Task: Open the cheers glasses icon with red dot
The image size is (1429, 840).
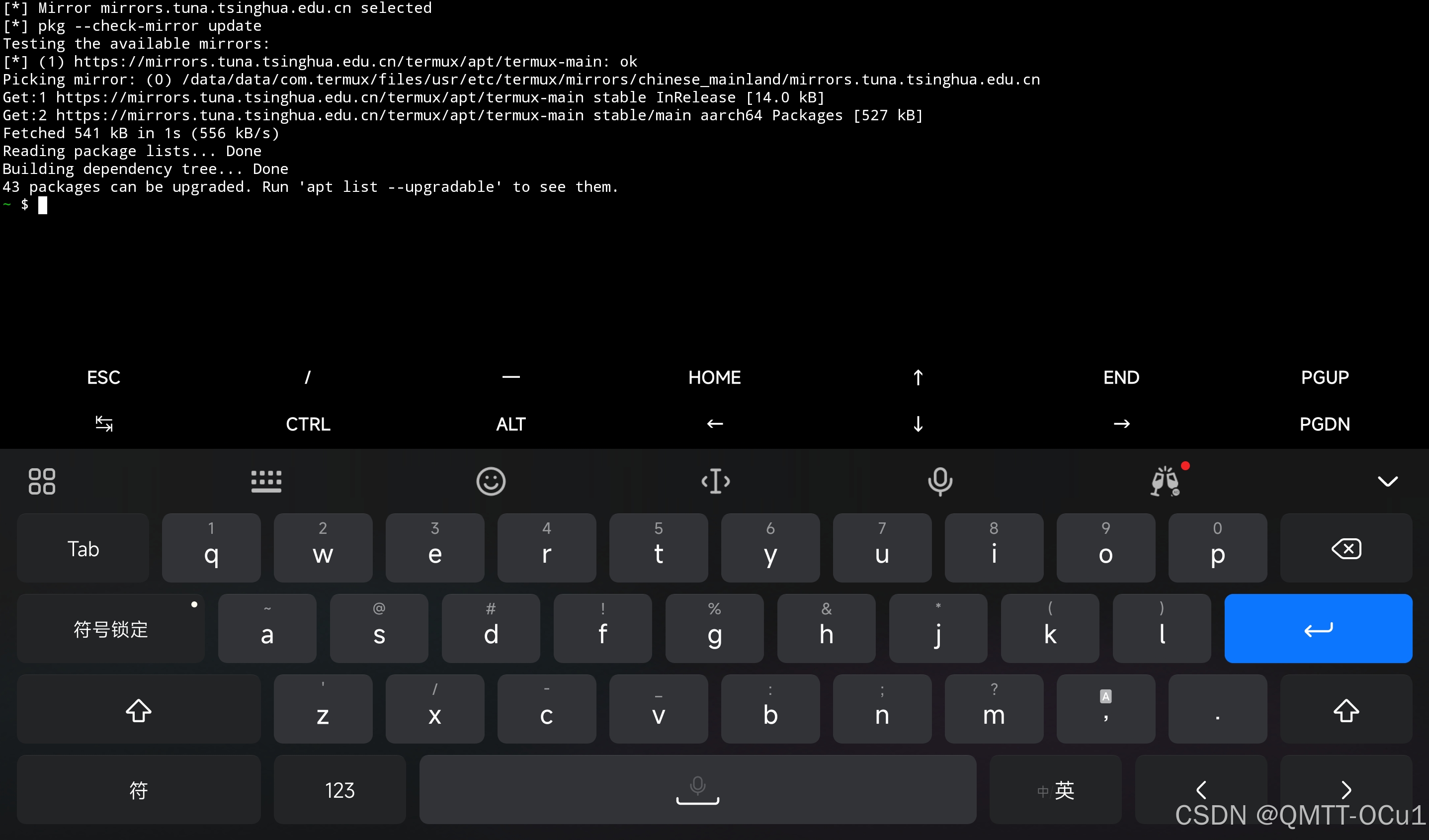Action: point(1165,482)
